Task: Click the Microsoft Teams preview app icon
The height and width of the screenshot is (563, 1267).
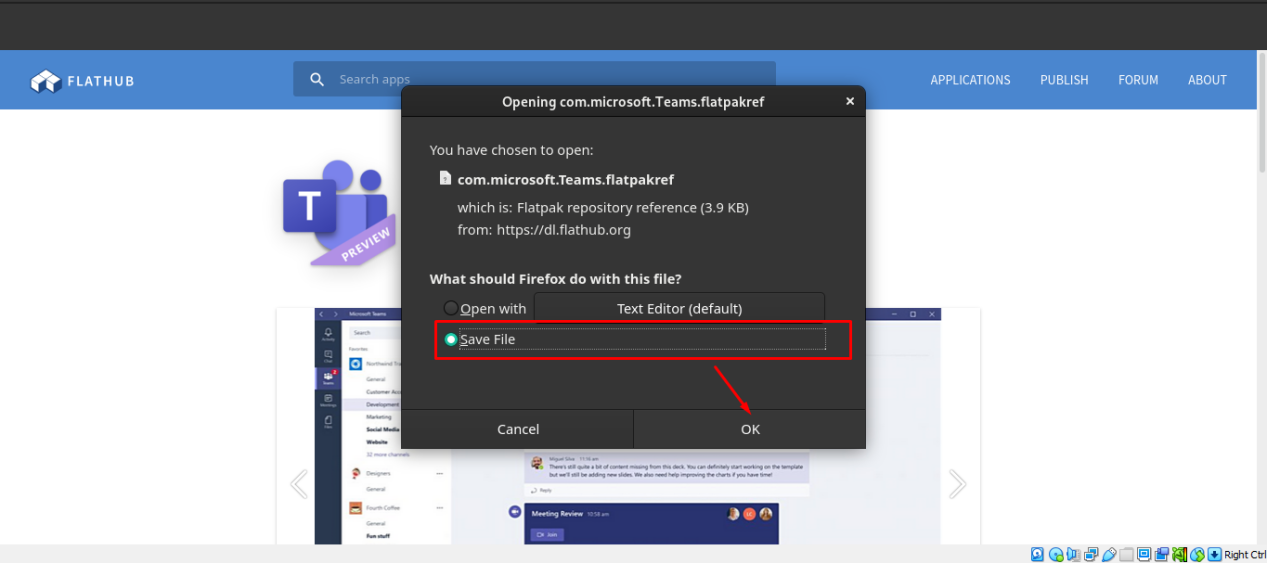Action: pos(339,212)
